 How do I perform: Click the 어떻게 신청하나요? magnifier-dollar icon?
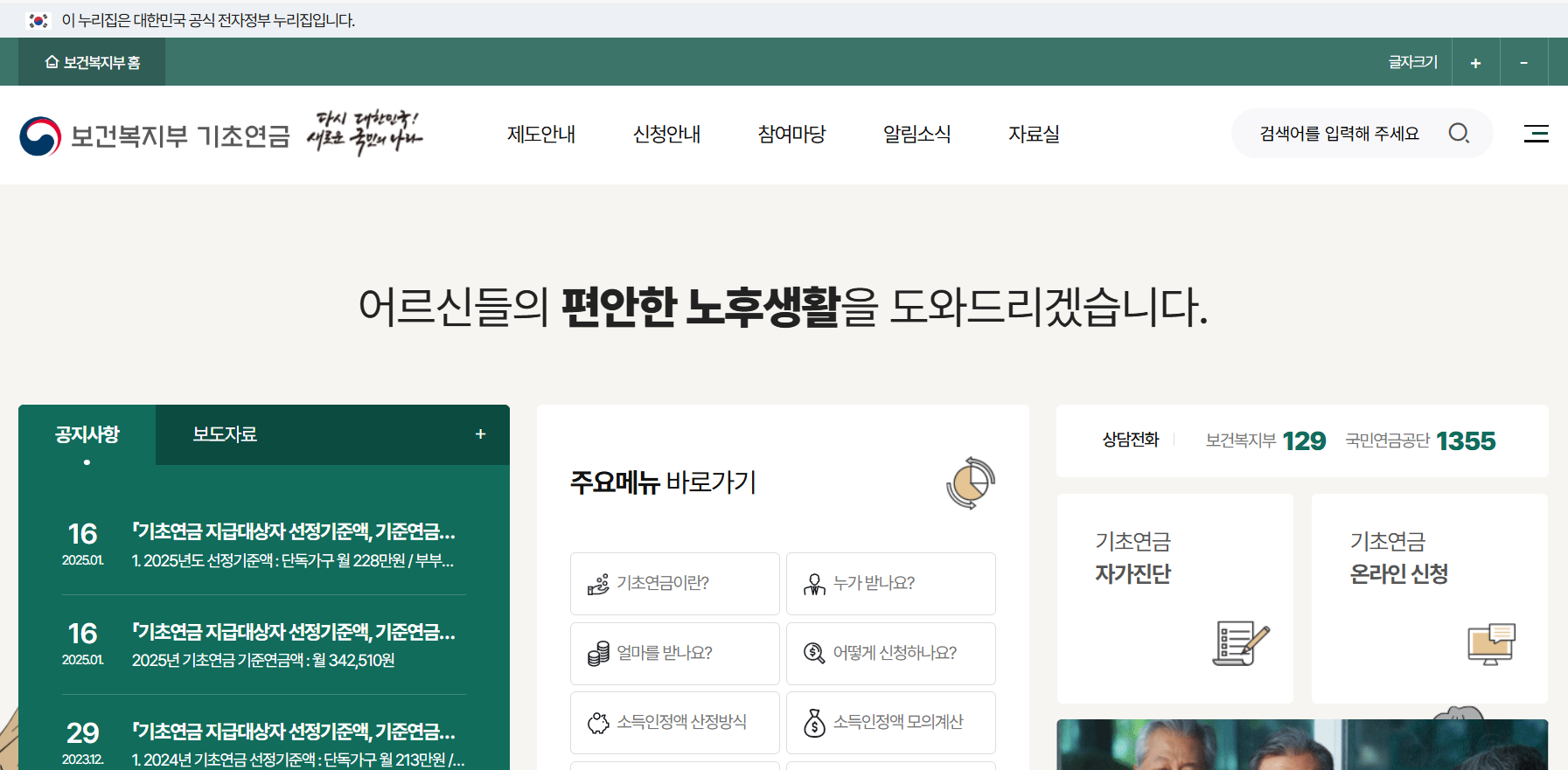814,653
